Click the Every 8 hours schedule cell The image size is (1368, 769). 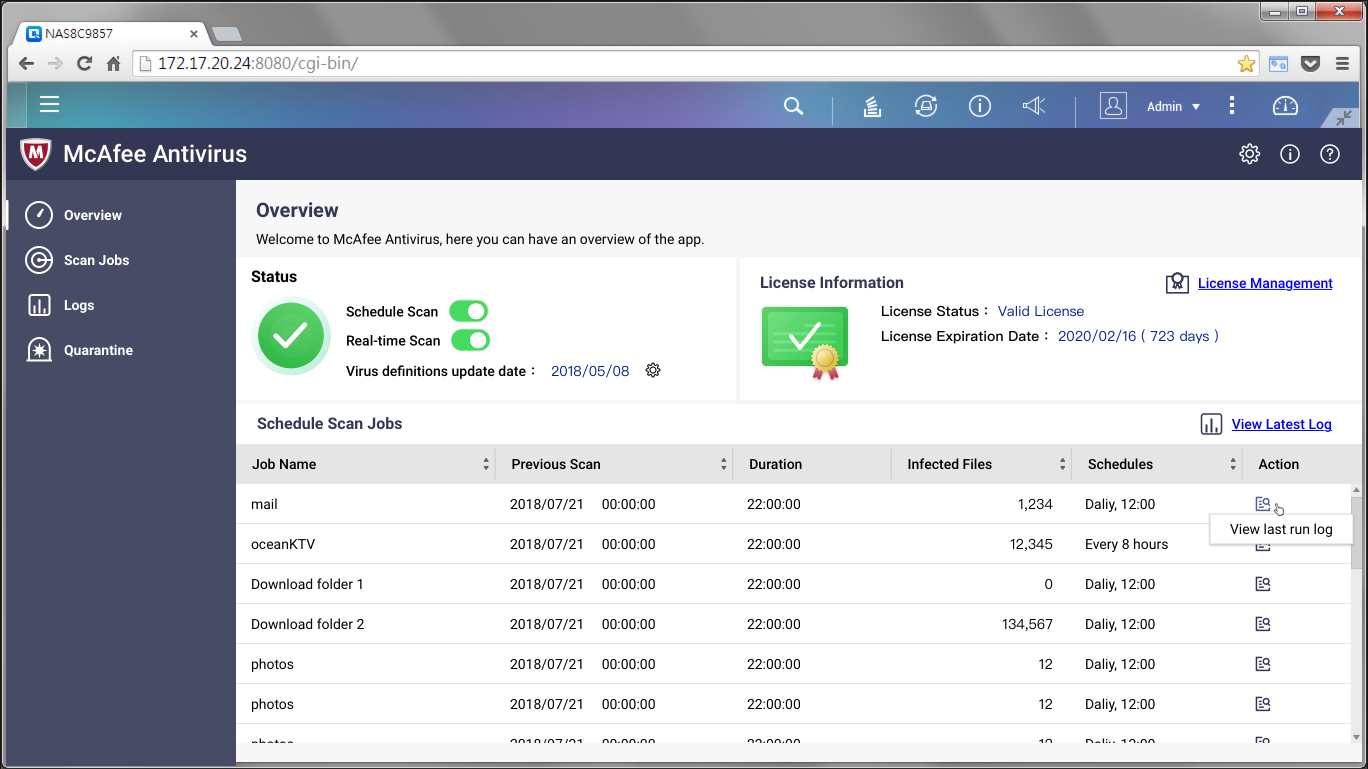(x=1126, y=544)
